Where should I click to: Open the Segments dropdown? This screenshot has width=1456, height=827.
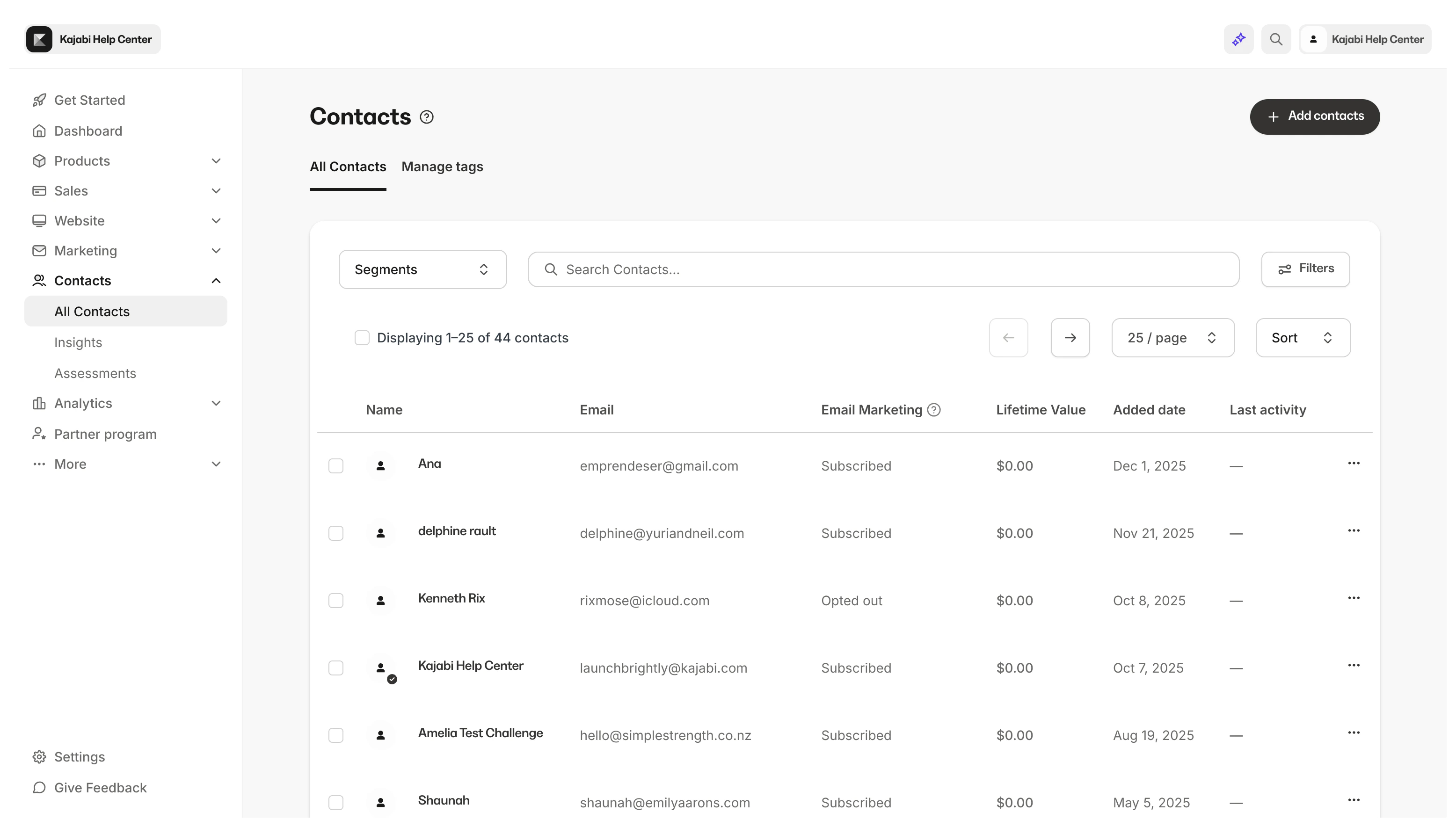coord(422,269)
